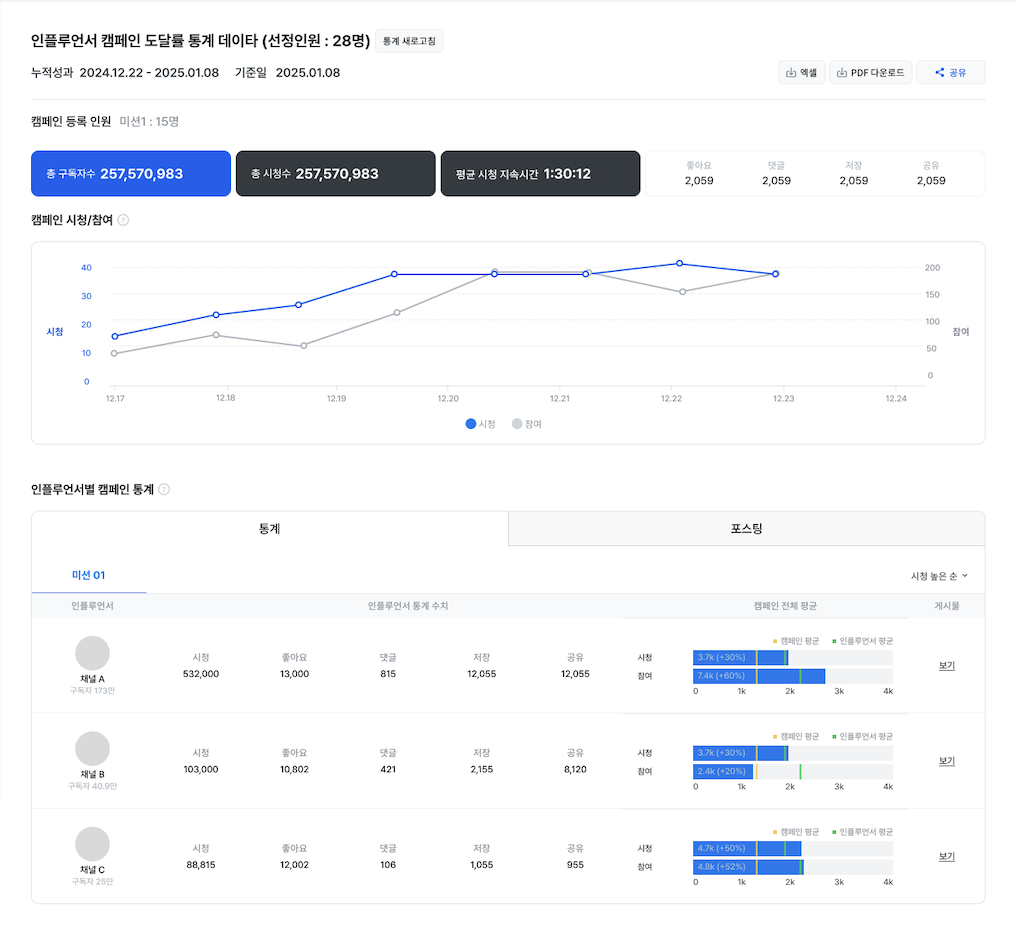Select the 평균 시청 지속시간 card
Viewport: 1016px width, 938px height.
click(x=540, y=174)
